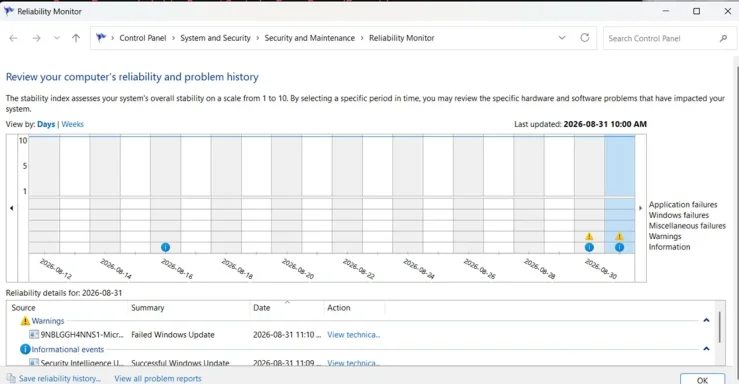This screenshot has width=739, height=384.
Task: Click the Miscellaneous failures row label
Action: pos(687,226)
